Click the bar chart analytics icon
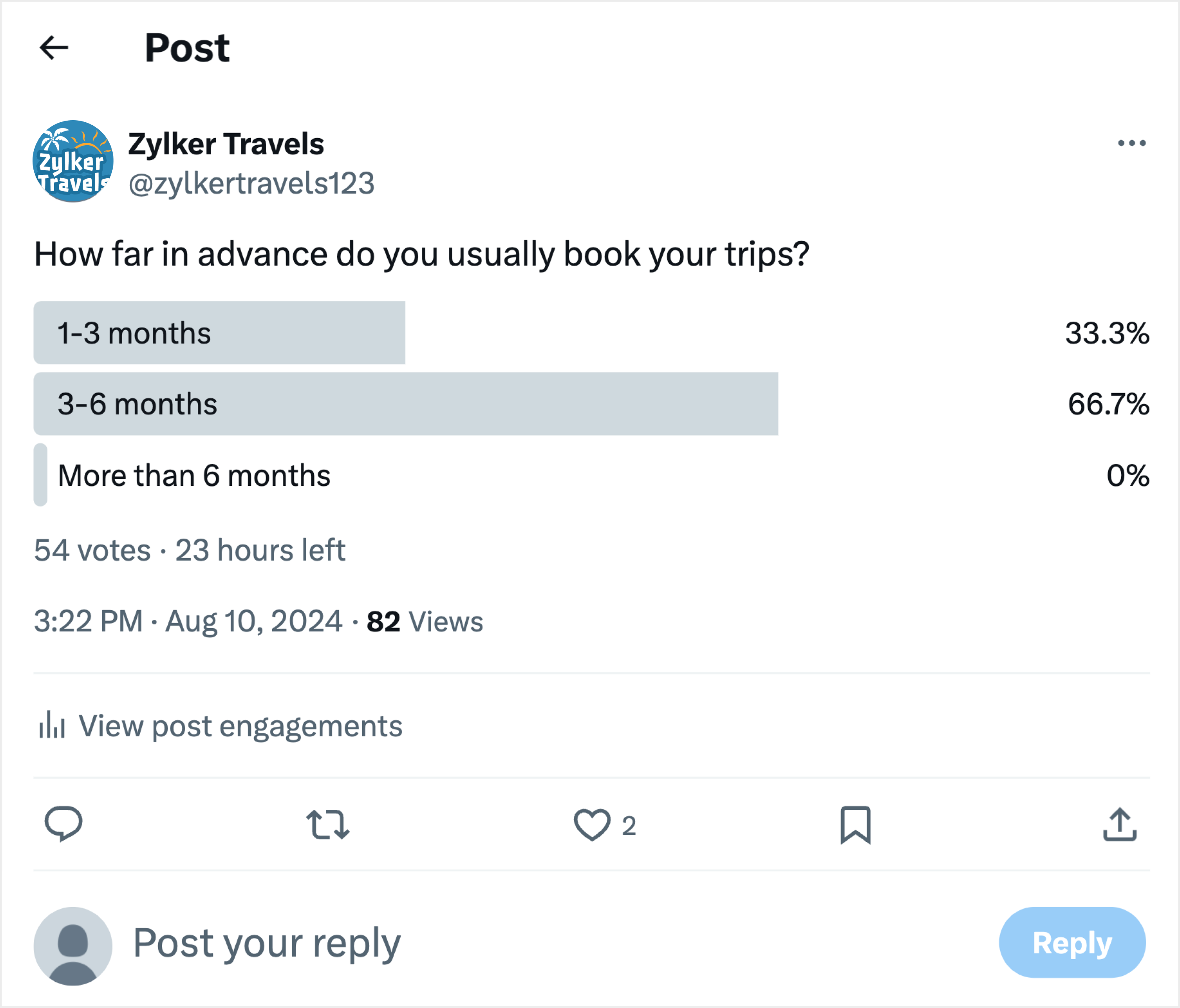The image size is (1180, 1008). 51,725
